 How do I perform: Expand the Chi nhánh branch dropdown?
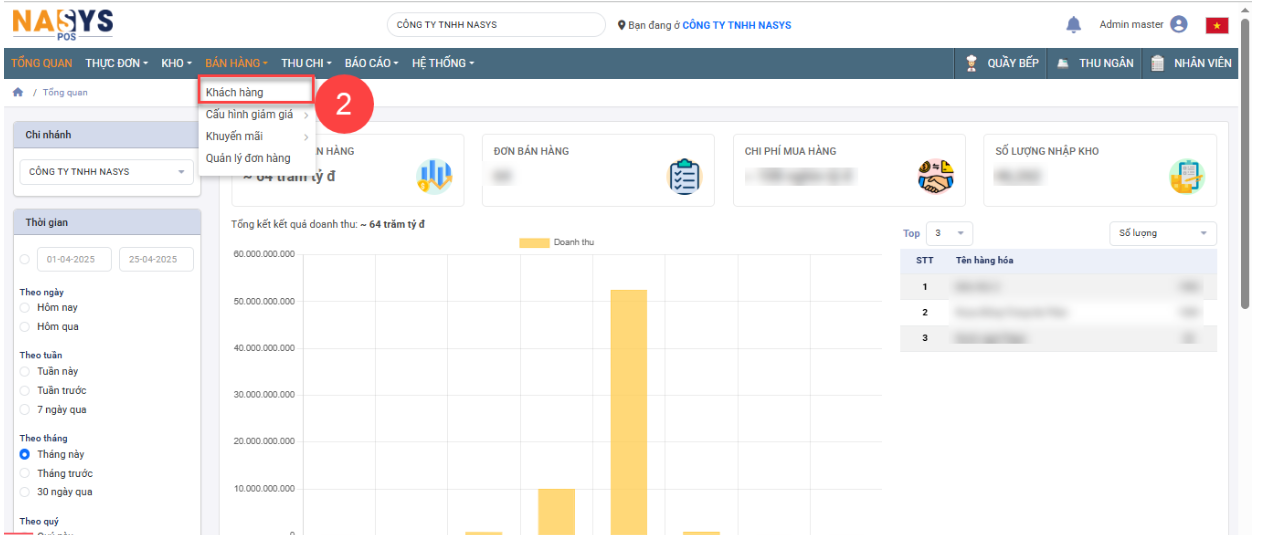pyautogui.click(x=107, y=172)
